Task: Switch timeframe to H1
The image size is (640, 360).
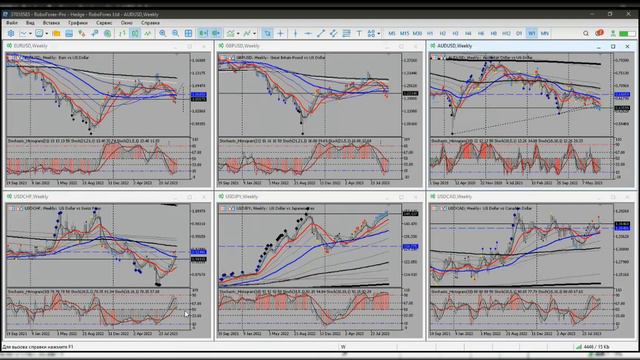Action: tap(430, 33)
